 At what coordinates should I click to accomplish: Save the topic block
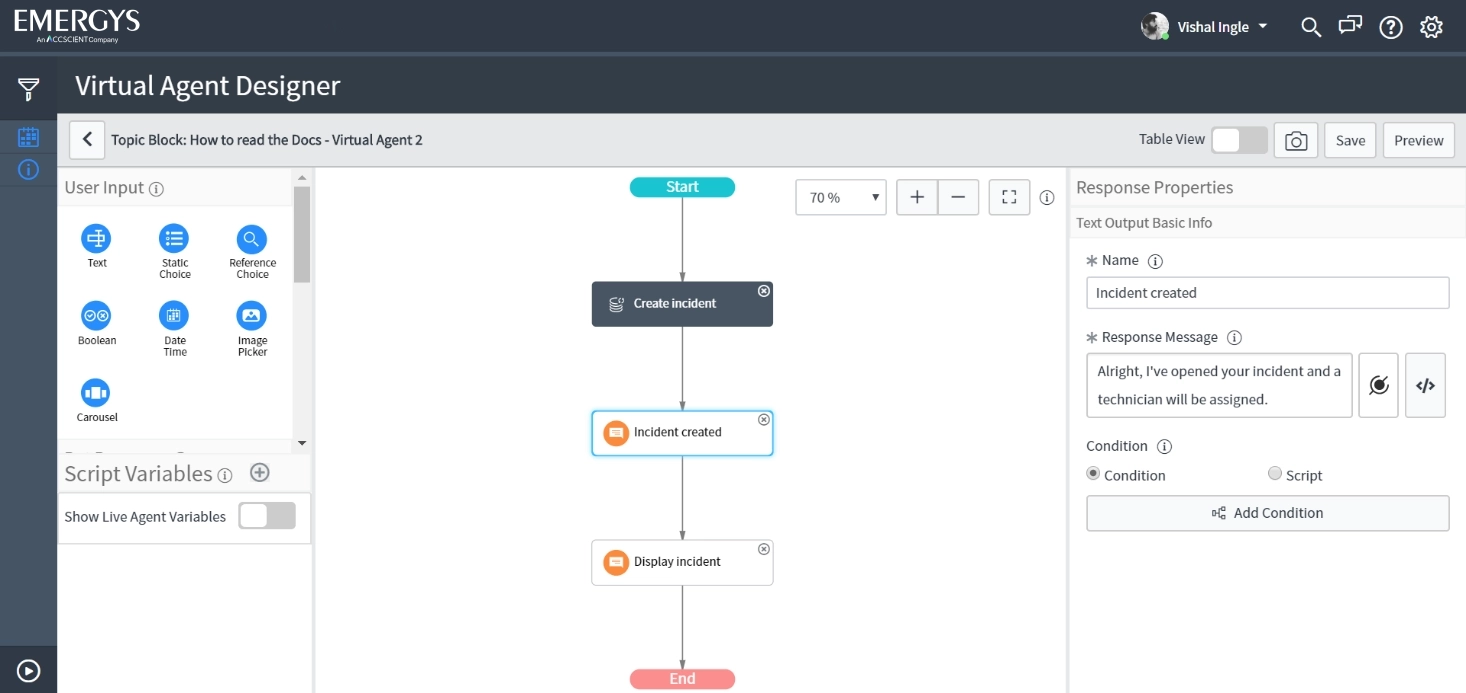[1350, 140]
